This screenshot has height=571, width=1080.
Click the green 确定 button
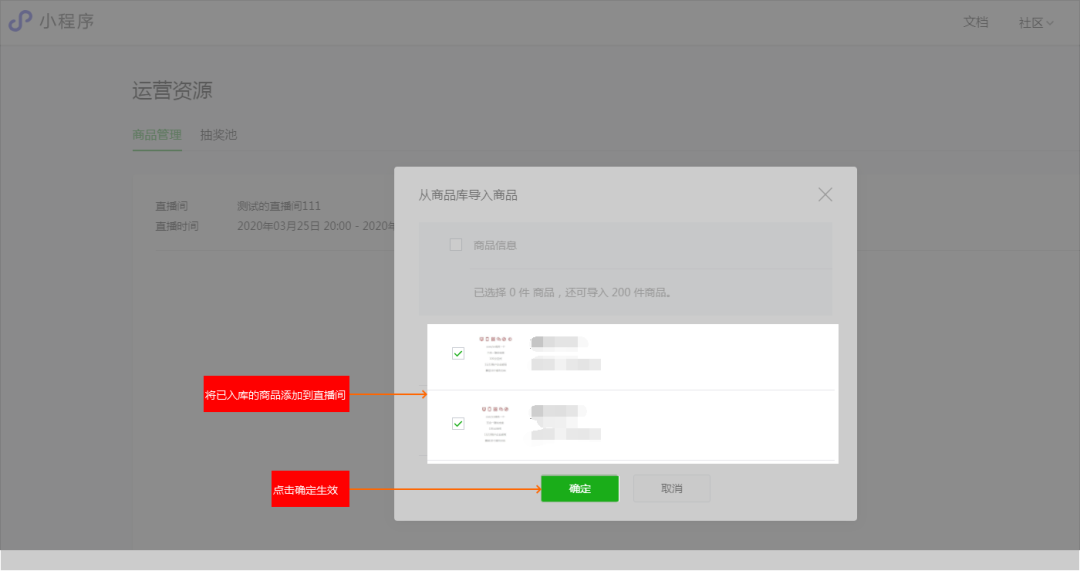(x=580, y=488)
